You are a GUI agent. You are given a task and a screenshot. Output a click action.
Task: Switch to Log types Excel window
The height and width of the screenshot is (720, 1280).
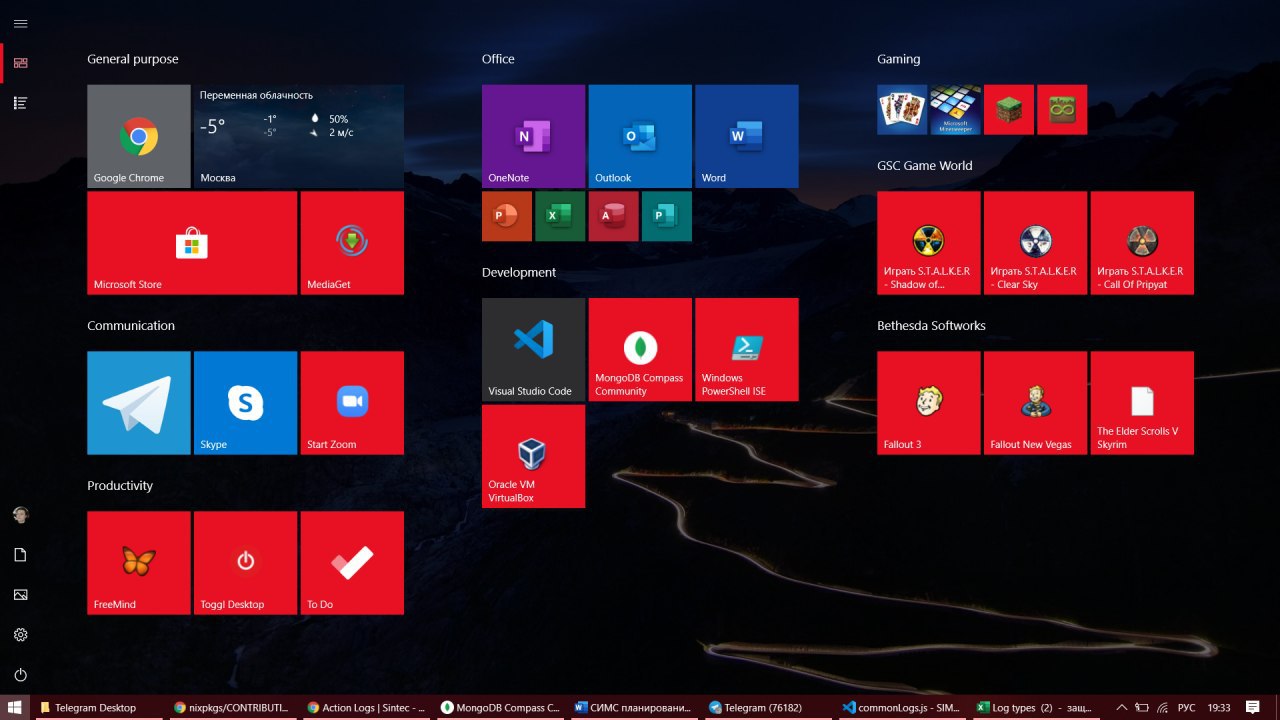pyautogui.click(x=1036, y=707)
